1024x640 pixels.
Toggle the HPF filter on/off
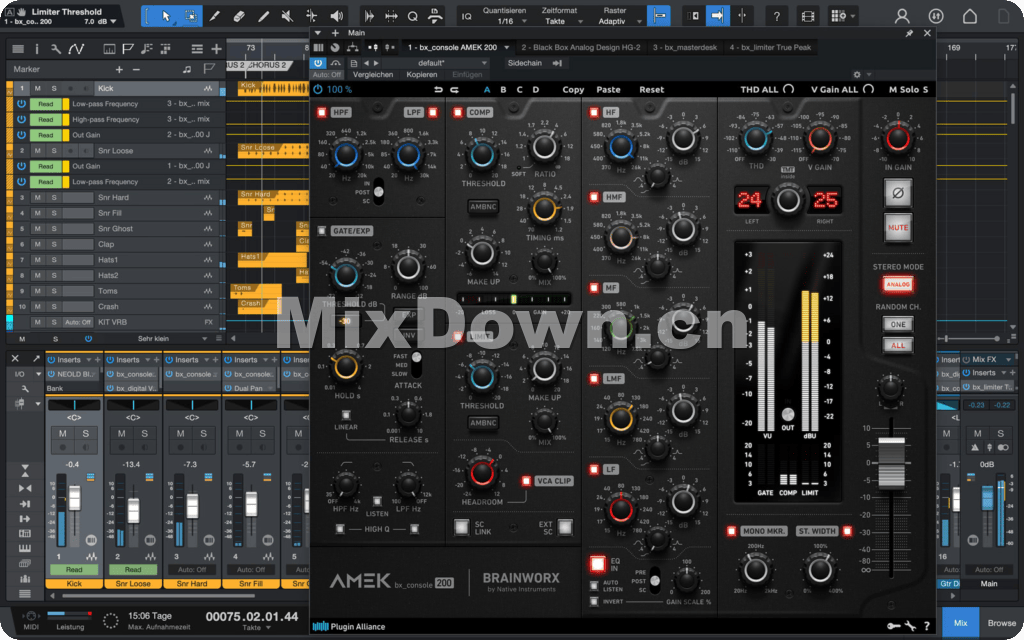pos(321,112)
